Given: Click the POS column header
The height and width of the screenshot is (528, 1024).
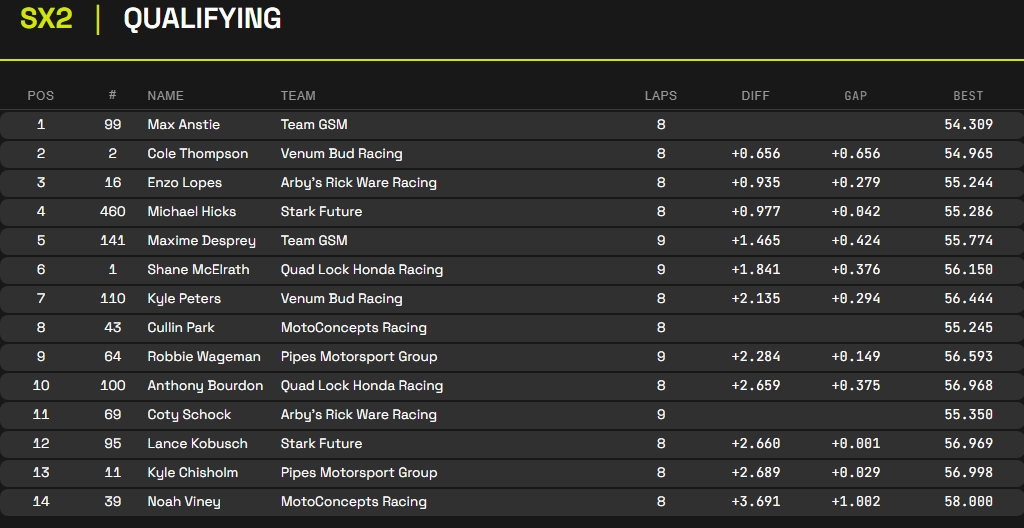Looking at the screenshot, I should (x=41, y=96).
